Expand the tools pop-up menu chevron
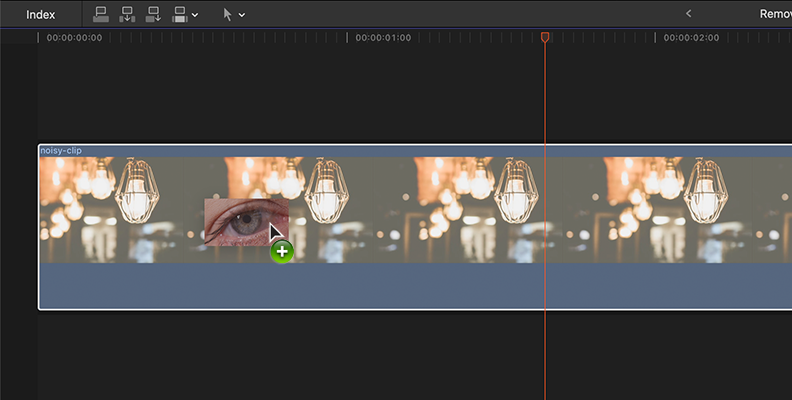 coord(242,15)
